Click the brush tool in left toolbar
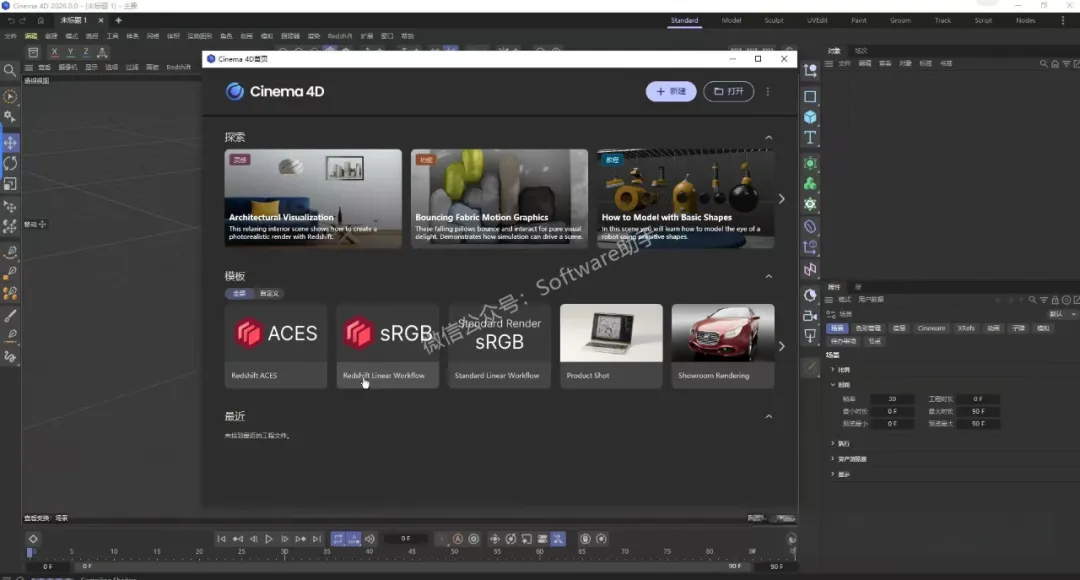Screen dimensions: 1080x580 [10, 316]
